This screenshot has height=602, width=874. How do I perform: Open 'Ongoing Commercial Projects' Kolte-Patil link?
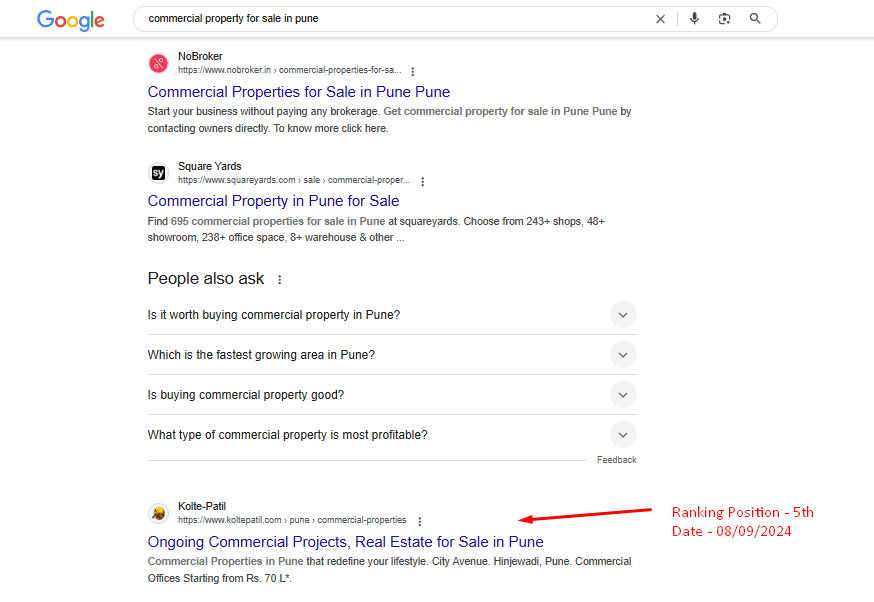[x=345, y=542]
